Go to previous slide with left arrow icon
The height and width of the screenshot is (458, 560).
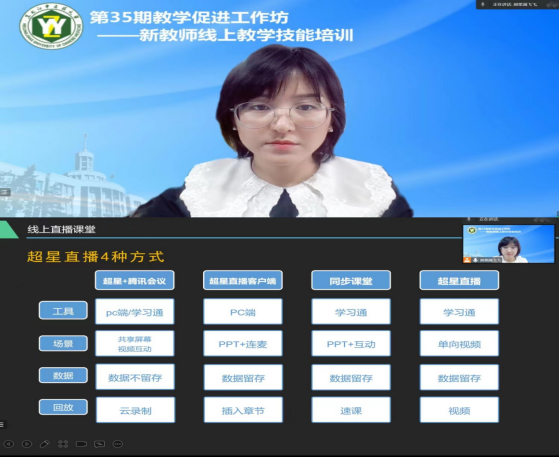click(x=9, y=444)
